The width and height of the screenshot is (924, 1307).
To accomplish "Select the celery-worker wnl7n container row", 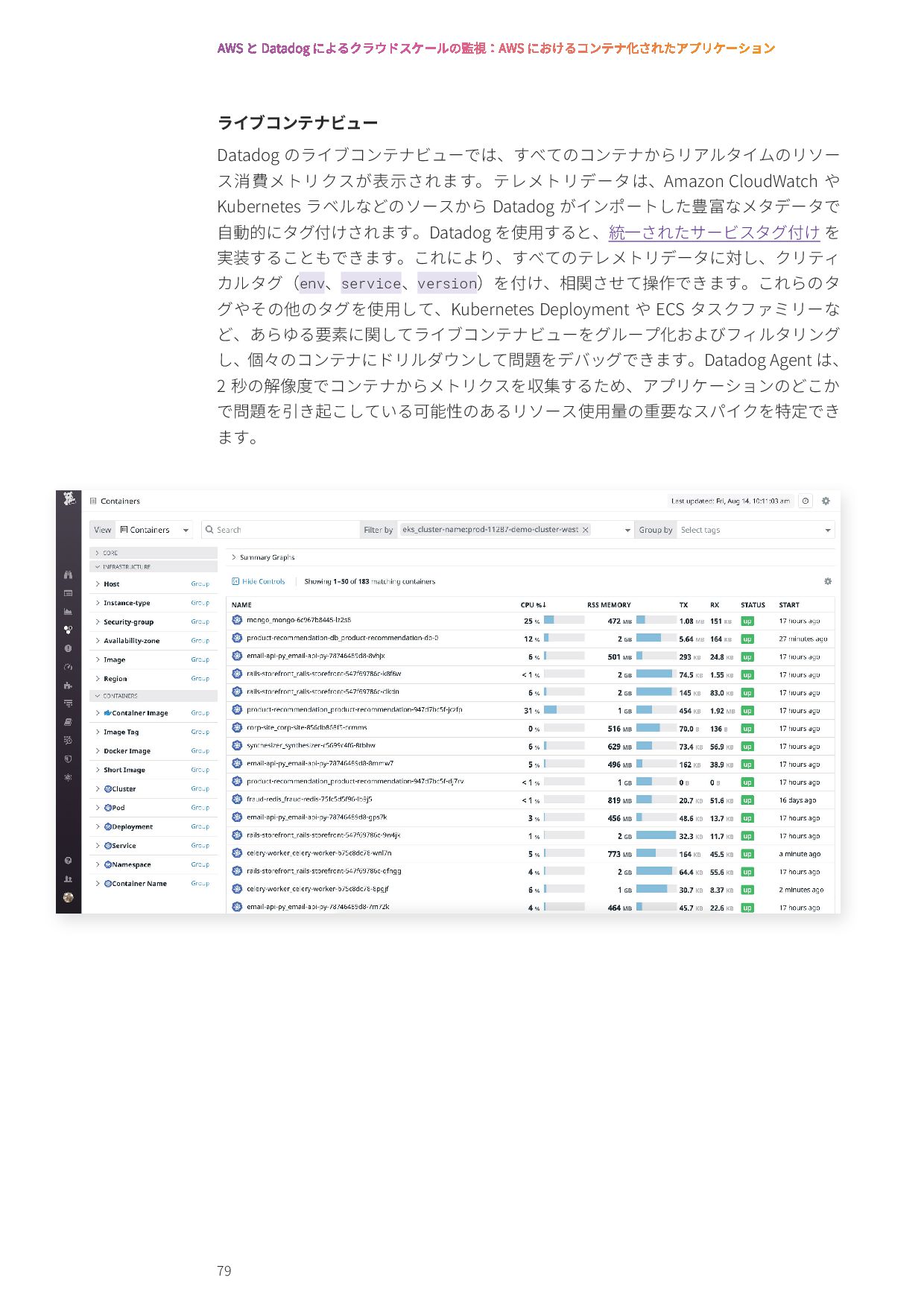I will click(530, 854).
